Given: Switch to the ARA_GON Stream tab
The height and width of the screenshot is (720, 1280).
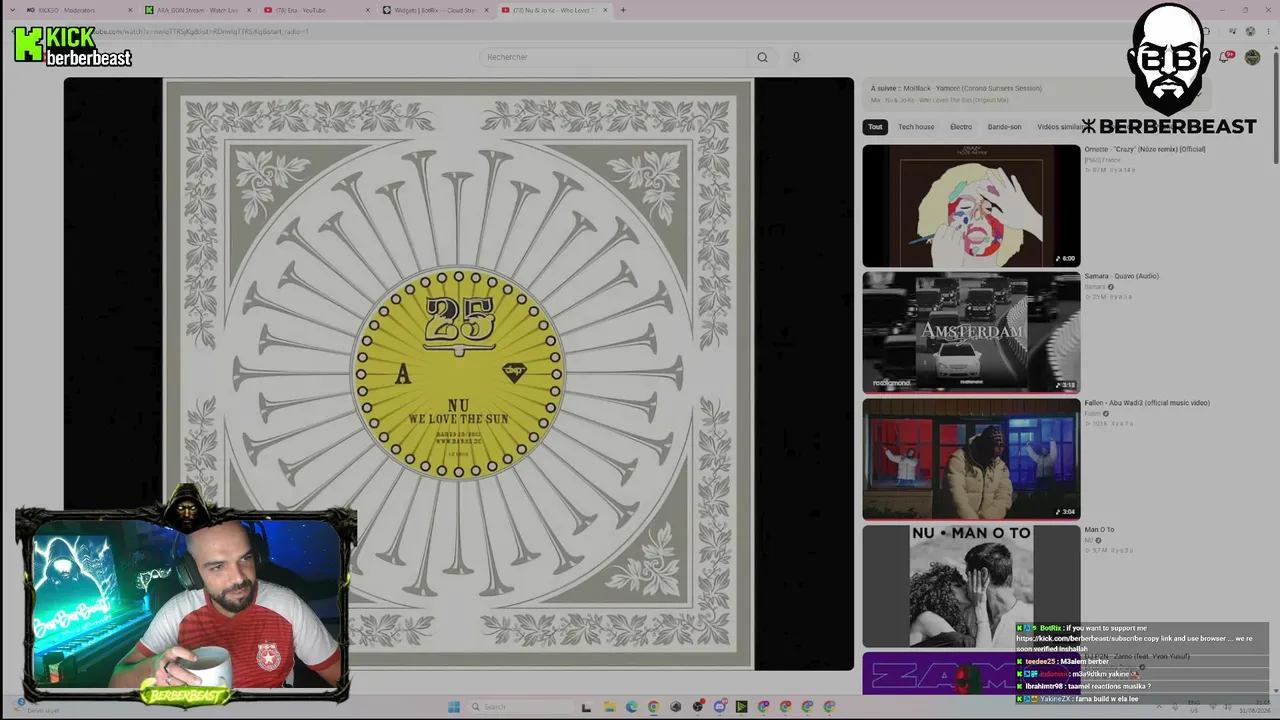Looking at the screenshot, I should click(197, 10).
